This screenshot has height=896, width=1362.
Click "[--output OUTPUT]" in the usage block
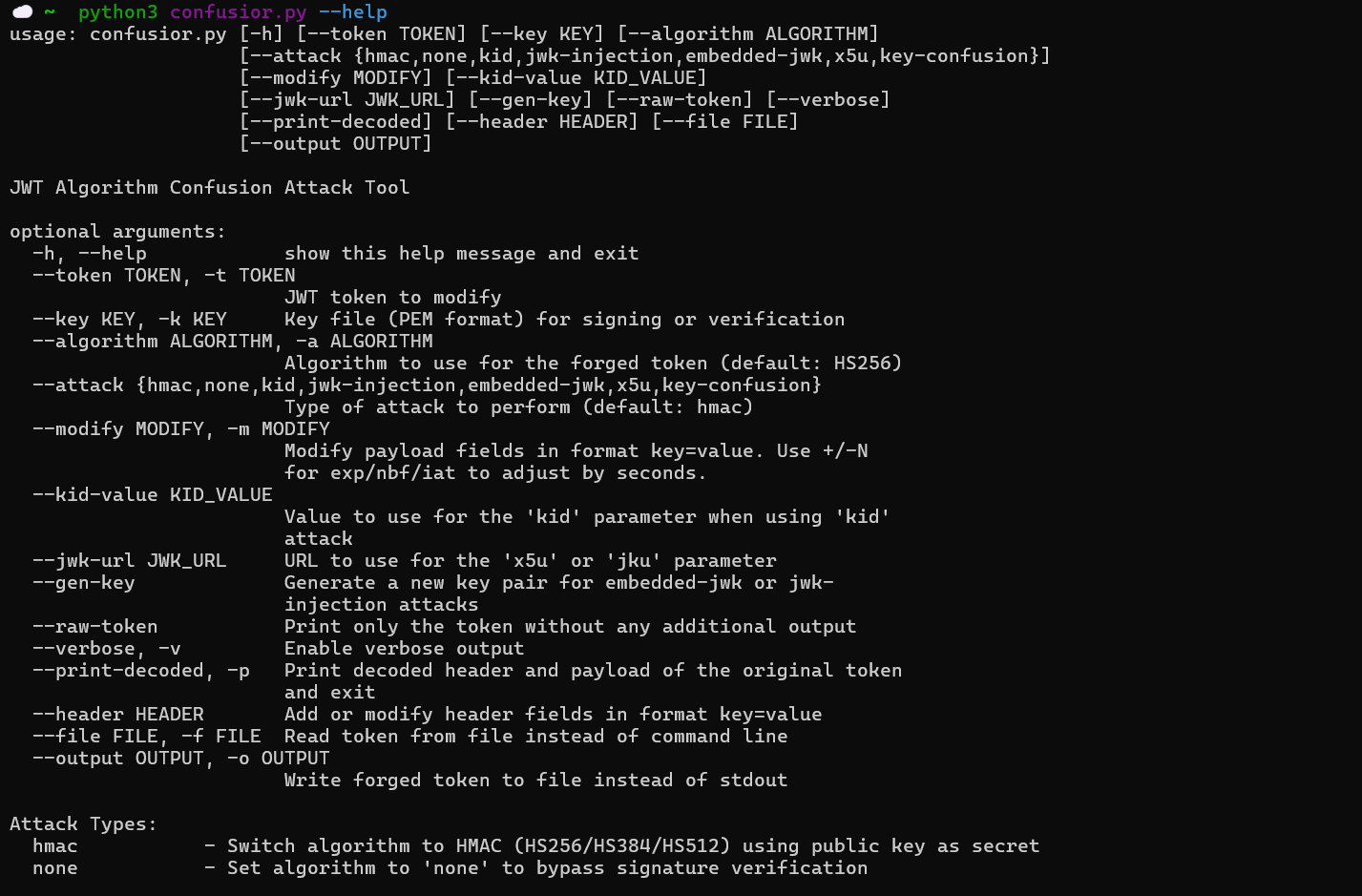[335, 143]
